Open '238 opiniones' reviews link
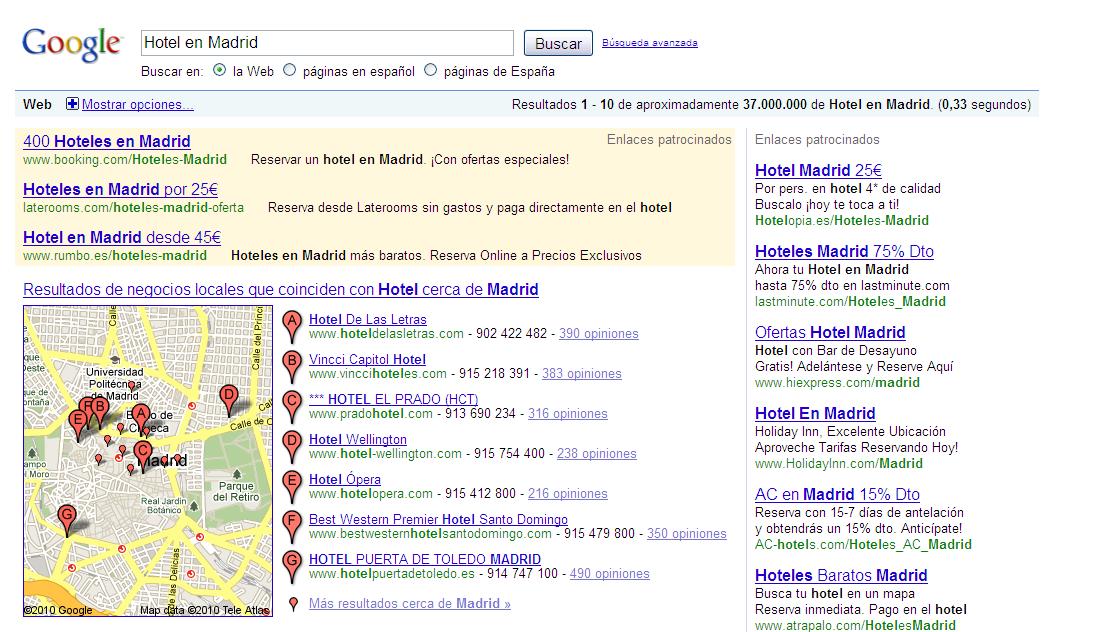 [x=596, y=454]
